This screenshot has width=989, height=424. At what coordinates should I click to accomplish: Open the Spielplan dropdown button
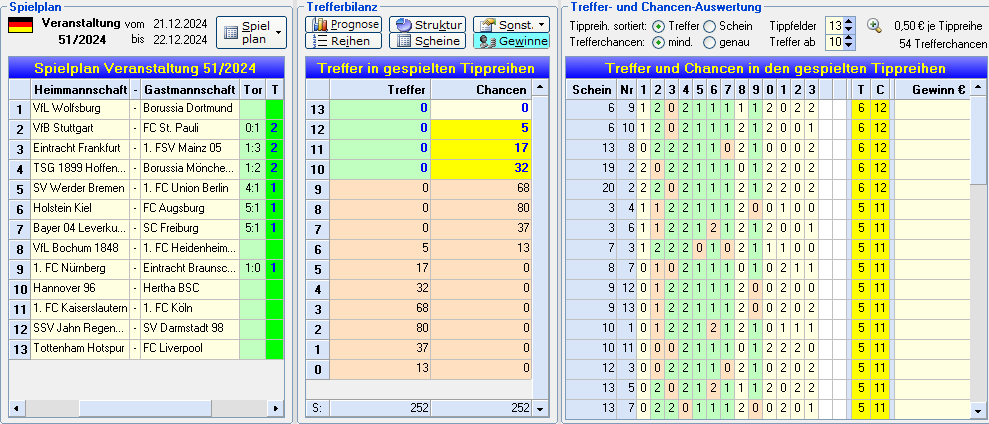pyautogui.click(x=251, y=33)
